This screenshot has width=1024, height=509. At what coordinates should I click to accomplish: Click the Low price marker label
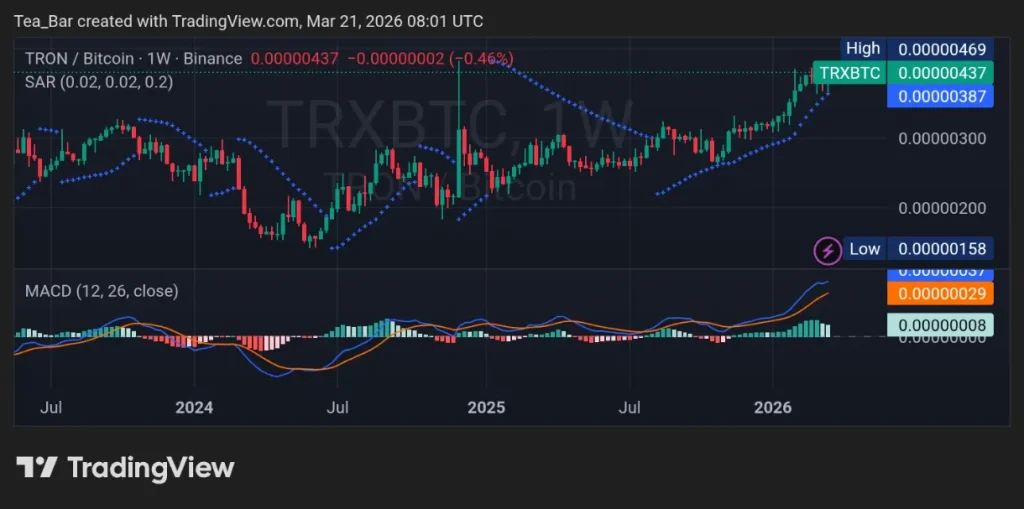pos(864,249)
